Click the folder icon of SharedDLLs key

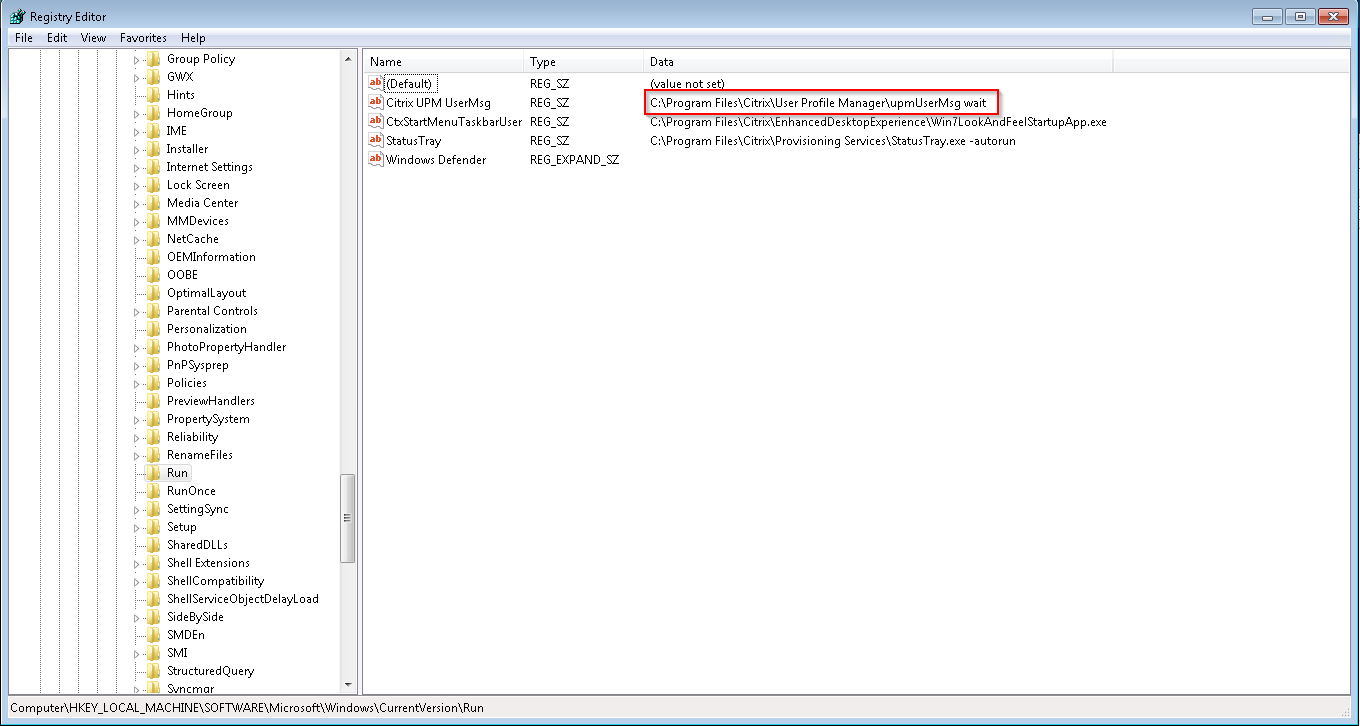(x=154, y=544)
